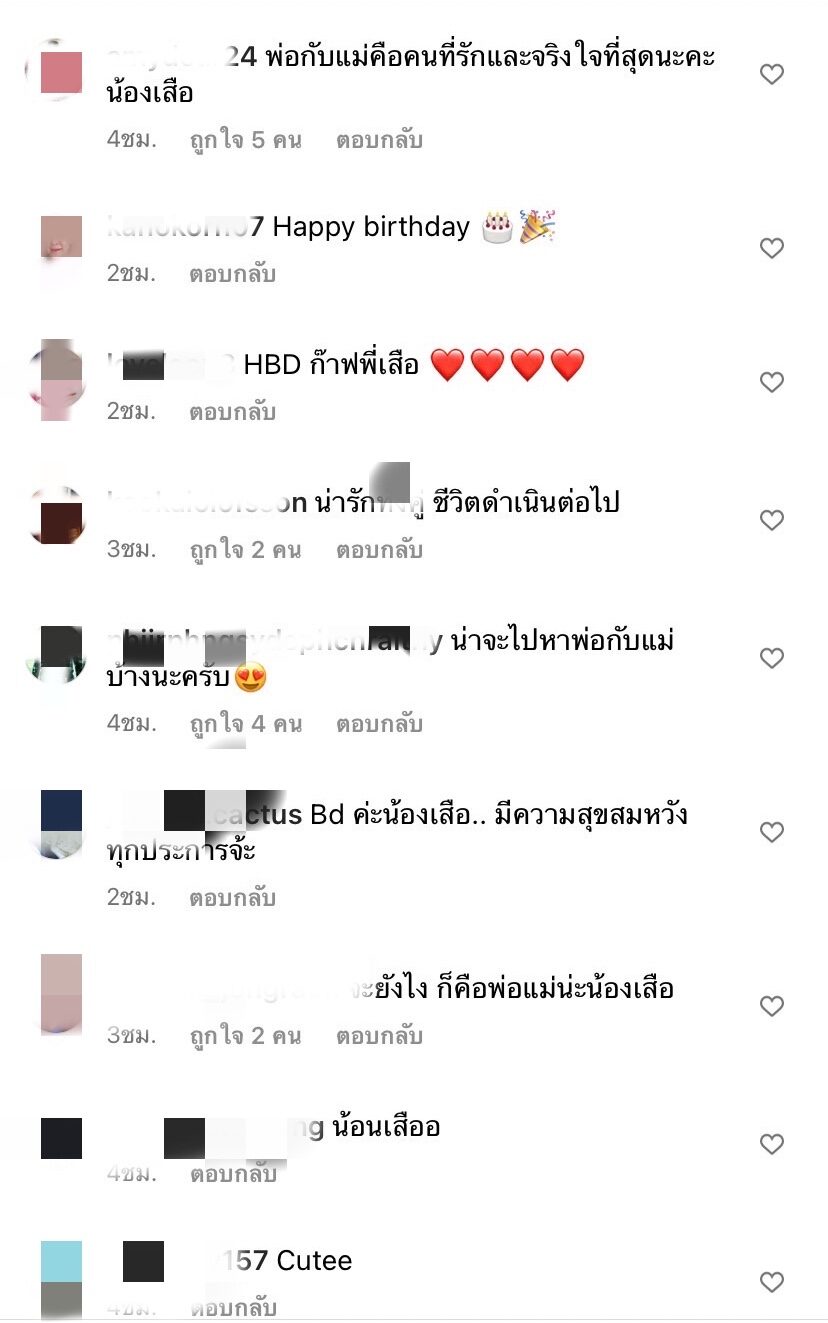Tap heart on Happy birthday comment

771,248
